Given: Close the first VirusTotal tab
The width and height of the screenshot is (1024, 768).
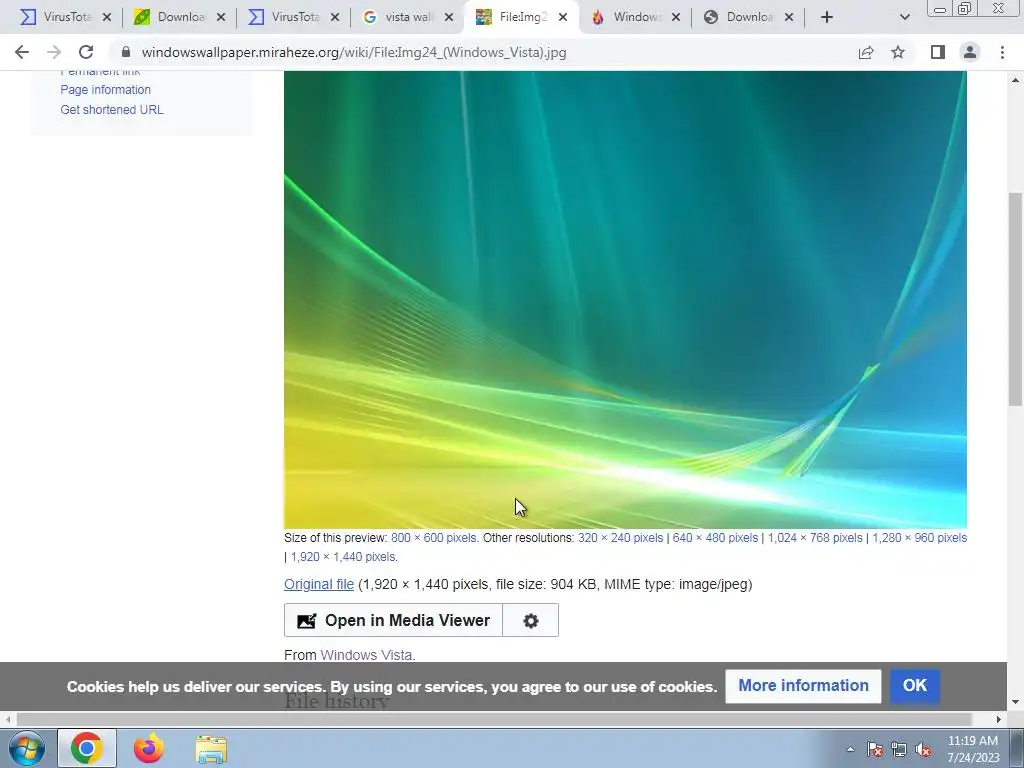Looking at the screenshot, I should (107, 17).
